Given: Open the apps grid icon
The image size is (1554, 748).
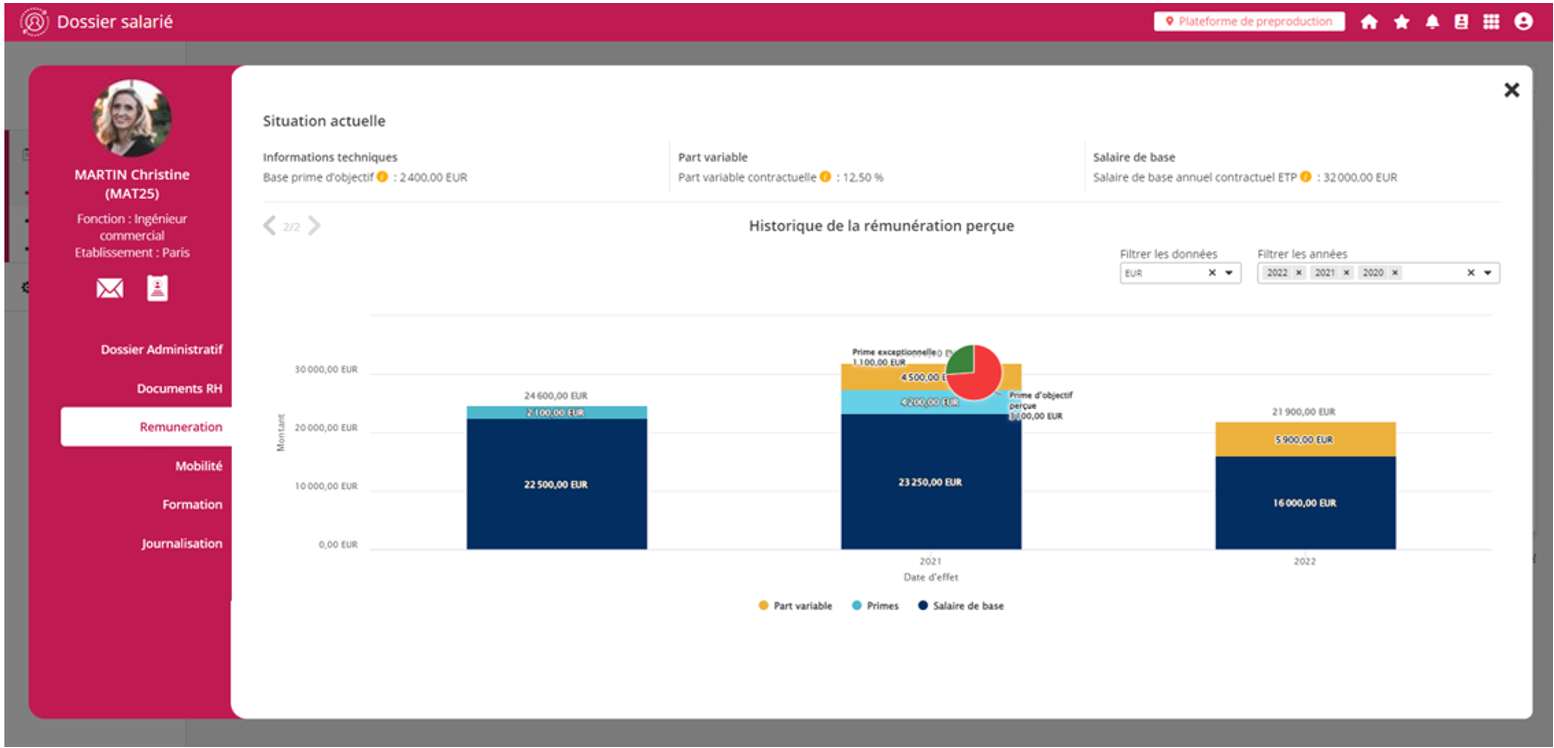Looking at the screenshot, I should (x=1491, y=22).
